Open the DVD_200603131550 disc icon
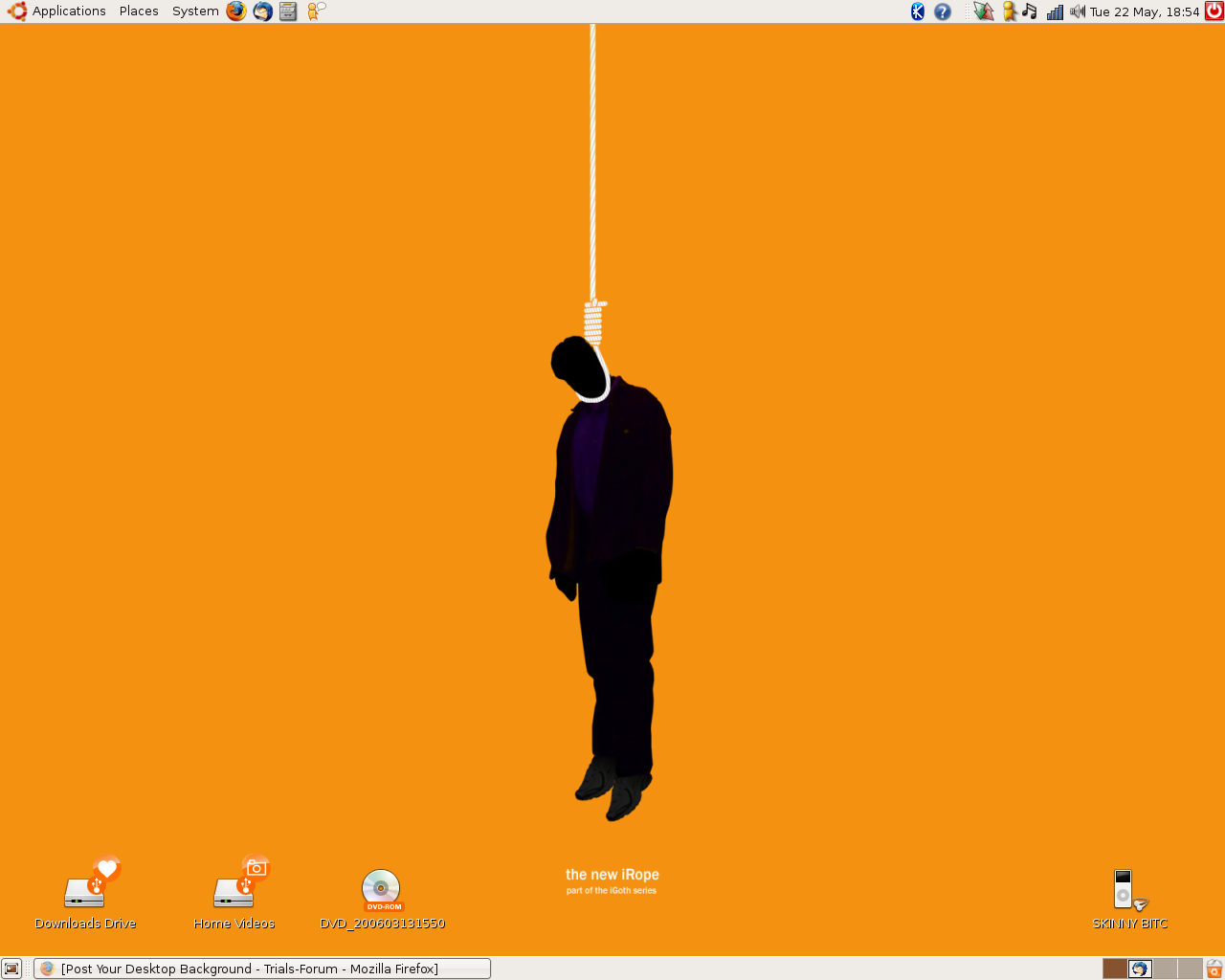Viewport: 1225px width, 980px height. (382, 890)
